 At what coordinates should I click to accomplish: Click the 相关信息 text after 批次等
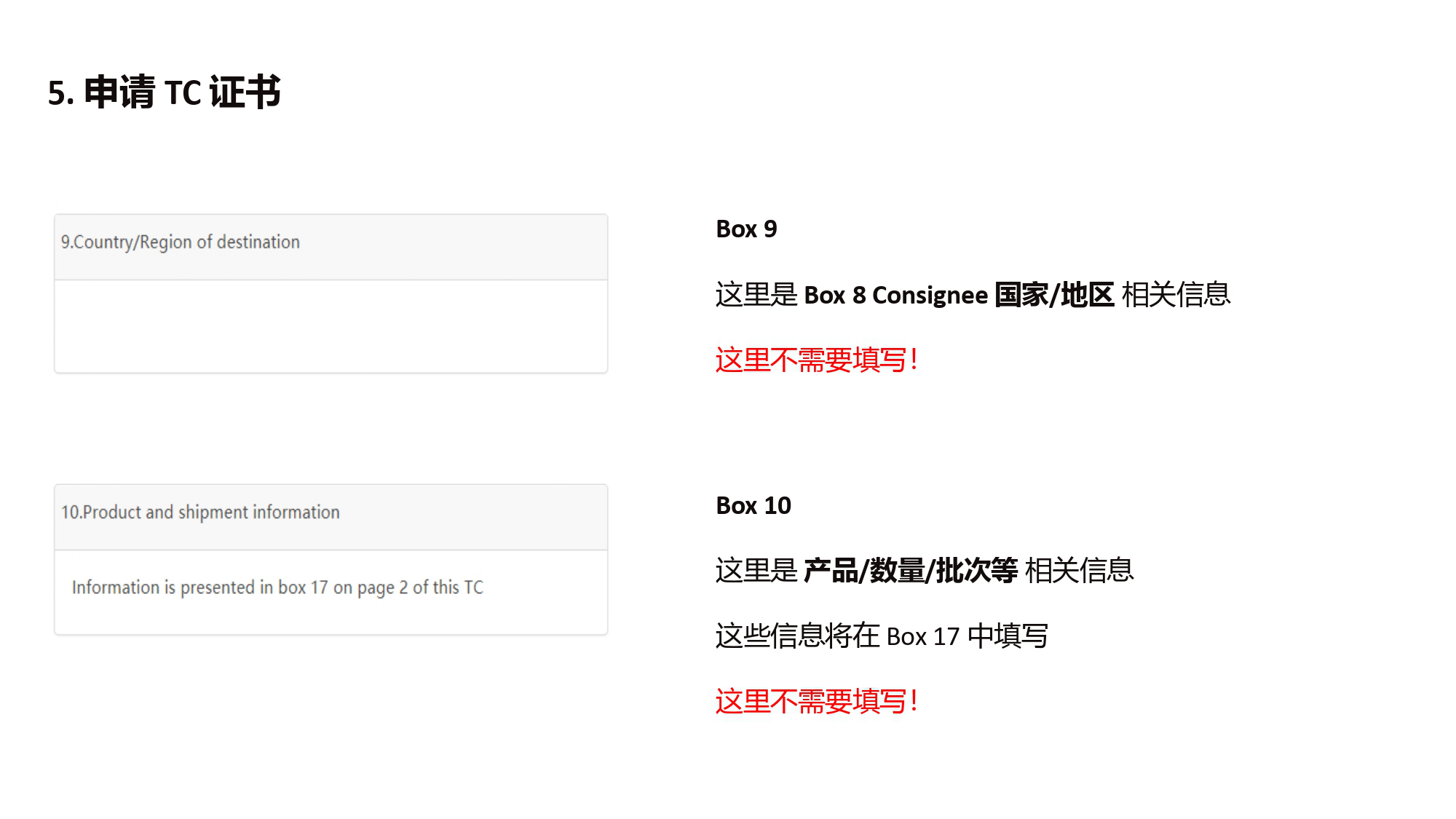[1080, 571]
